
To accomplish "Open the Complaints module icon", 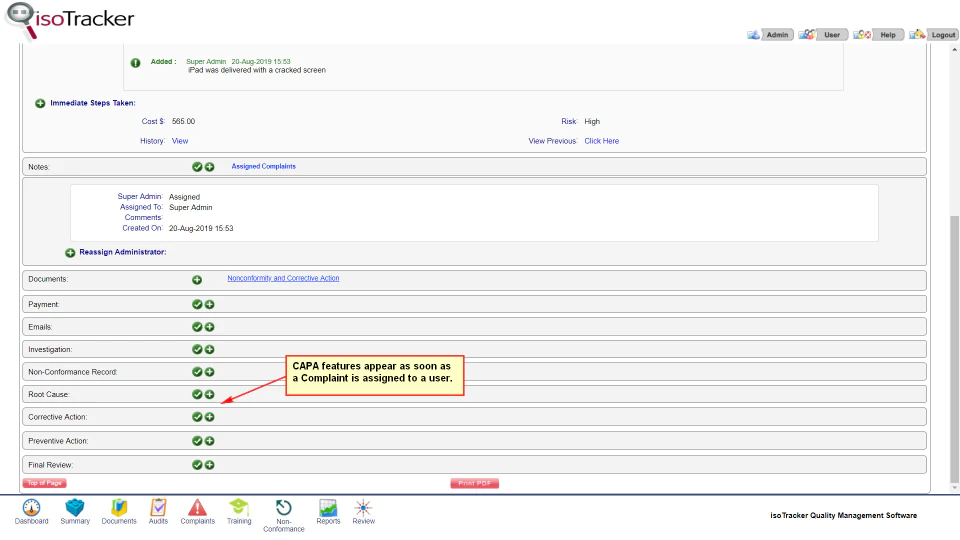I will 197,512.
